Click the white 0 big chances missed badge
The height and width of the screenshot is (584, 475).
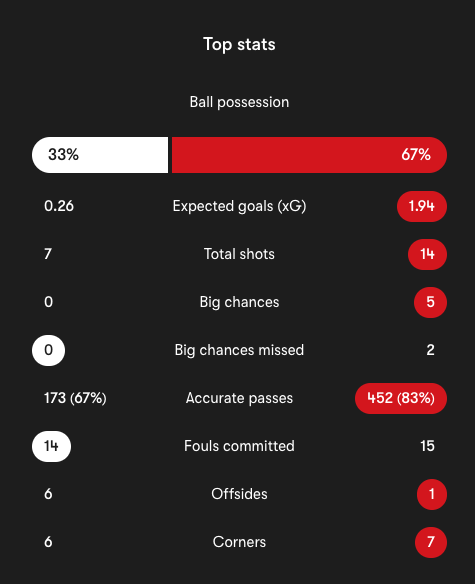(x=48, y=350)
